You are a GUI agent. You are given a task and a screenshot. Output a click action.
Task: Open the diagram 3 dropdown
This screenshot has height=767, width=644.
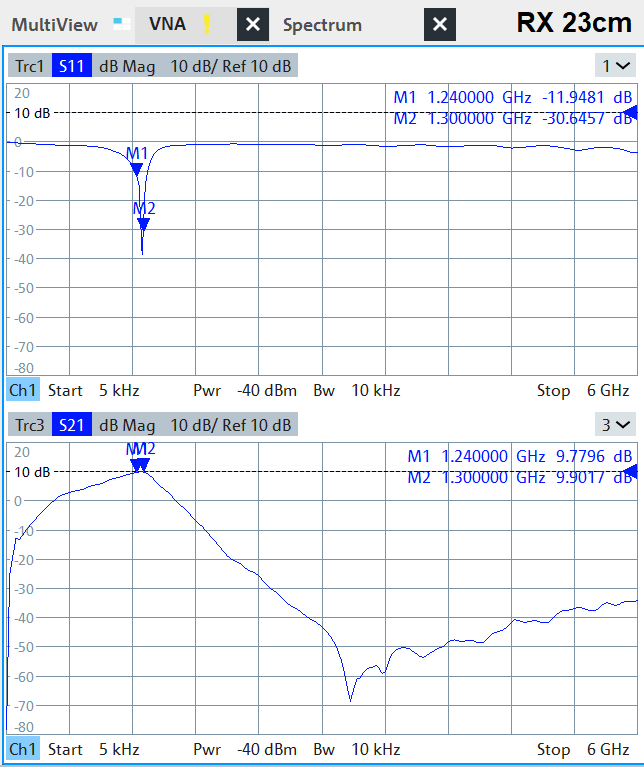point(615,425)
